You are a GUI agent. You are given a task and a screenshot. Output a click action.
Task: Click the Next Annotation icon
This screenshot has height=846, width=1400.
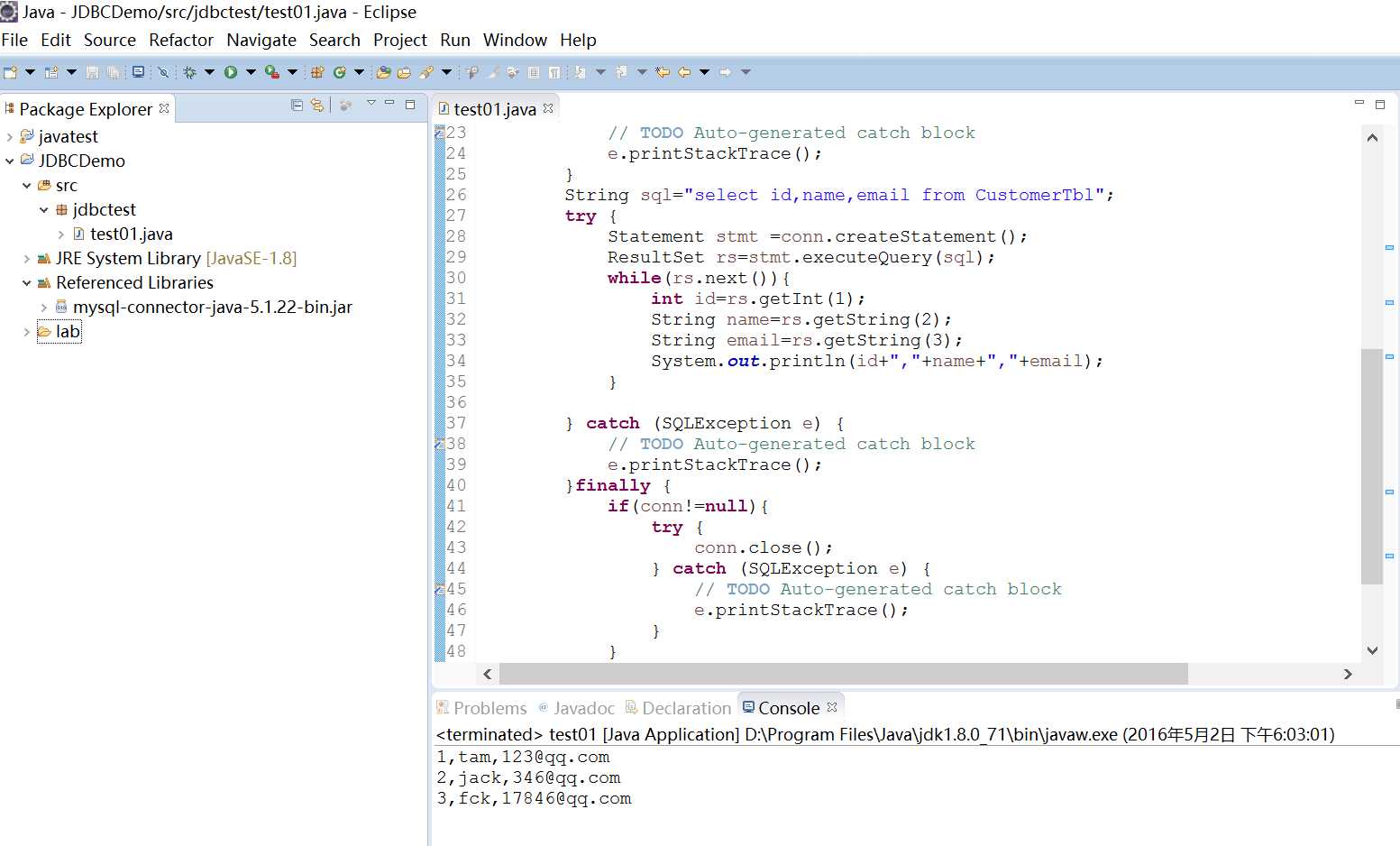click(x=581, y=72)
